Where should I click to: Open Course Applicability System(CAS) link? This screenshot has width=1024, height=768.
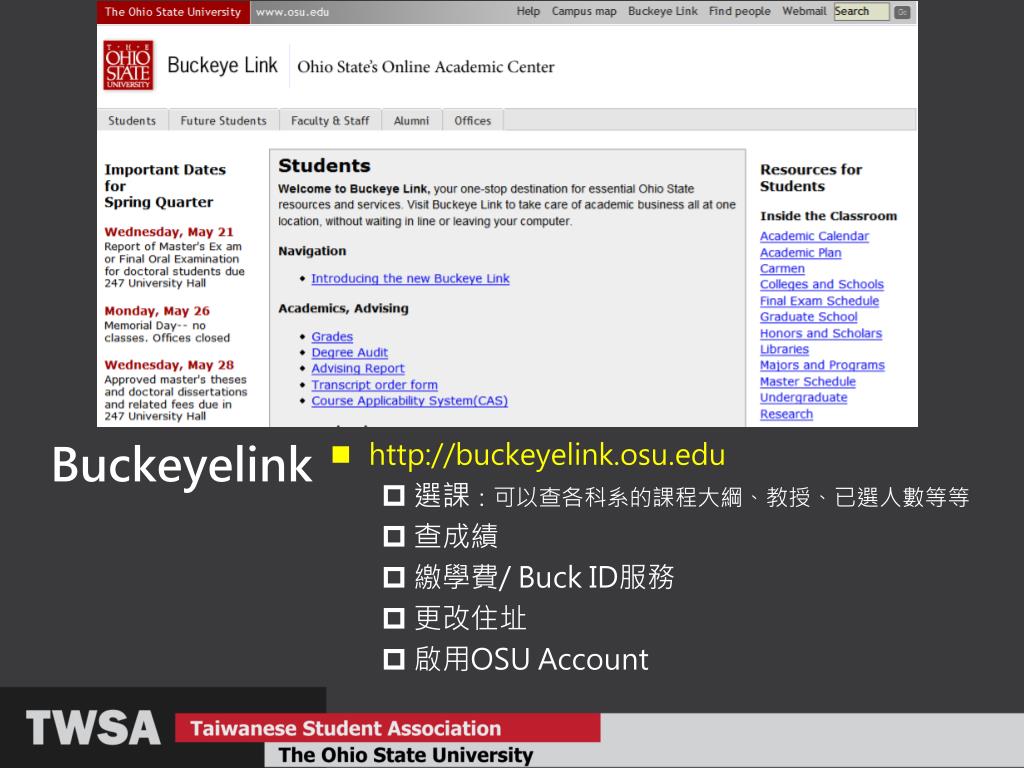409,400
